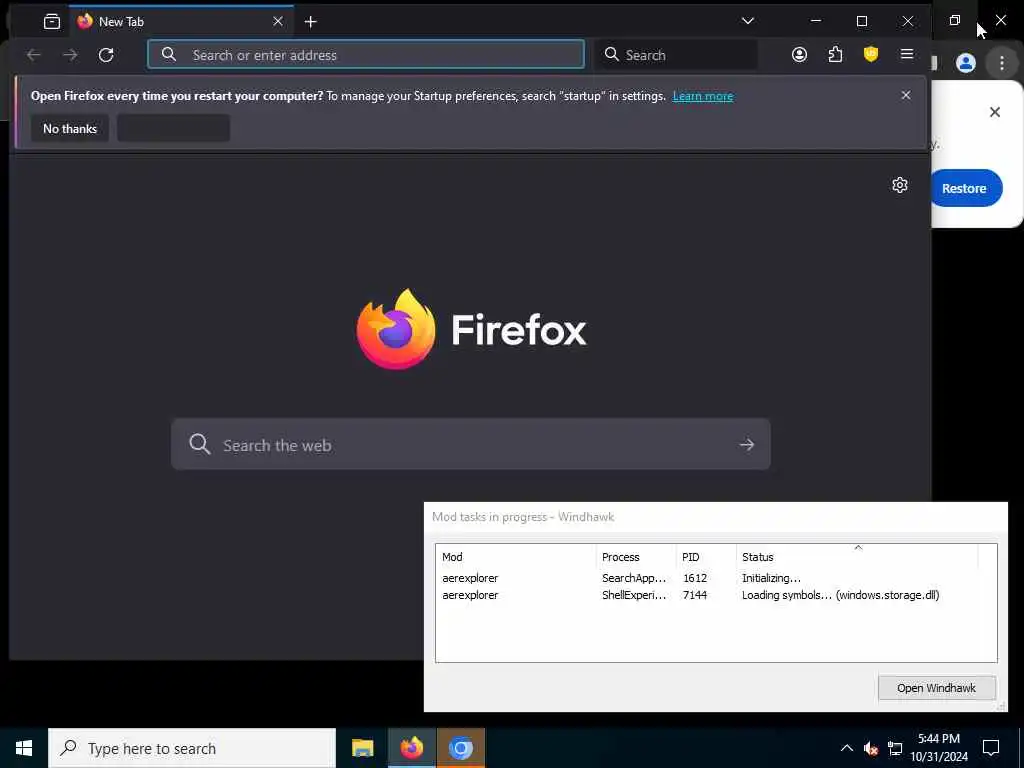Close the Chrome restore pages popup
The width and height of the screenshot is (1024, 768).
point(995,112)
